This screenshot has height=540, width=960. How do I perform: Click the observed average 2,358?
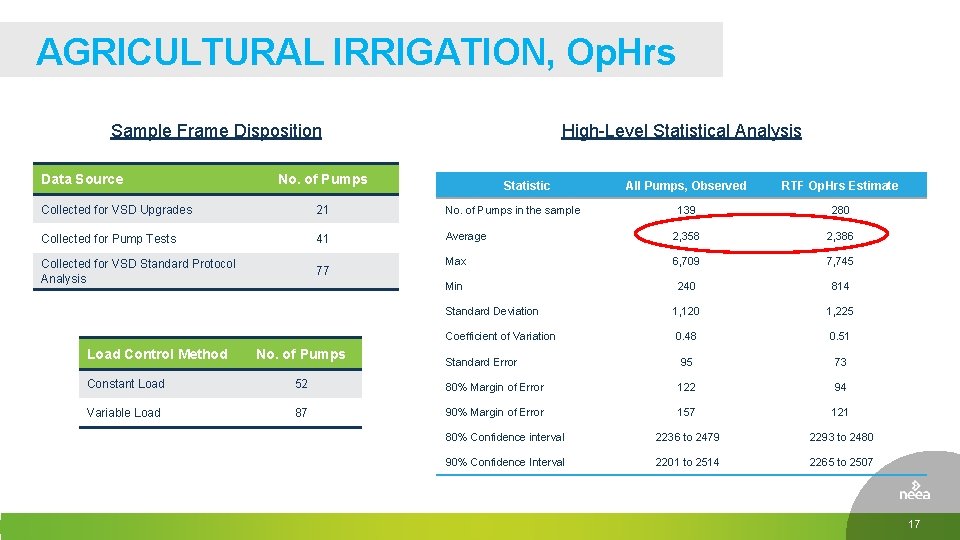point(686,236)
